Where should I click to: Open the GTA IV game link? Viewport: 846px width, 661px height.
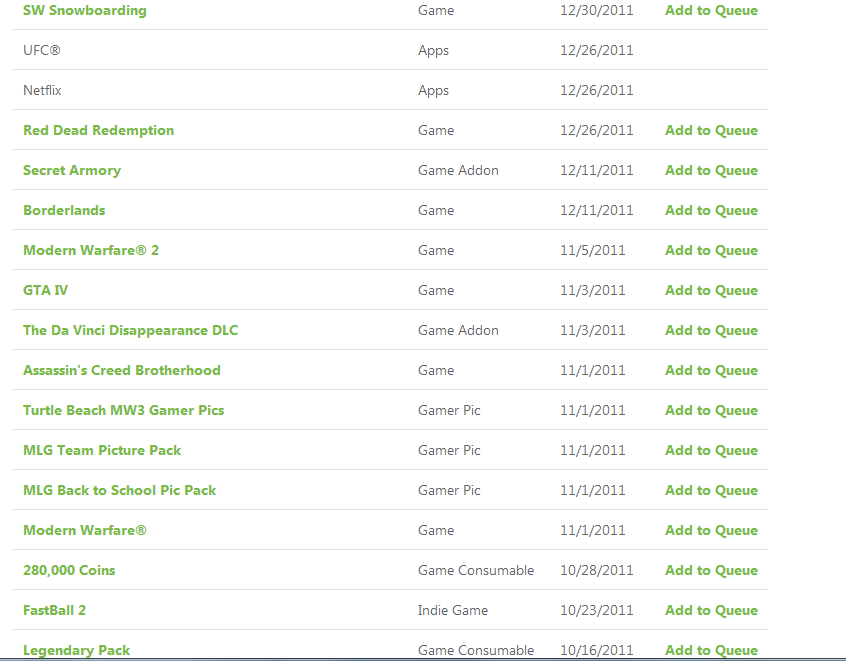pos(45,290)
